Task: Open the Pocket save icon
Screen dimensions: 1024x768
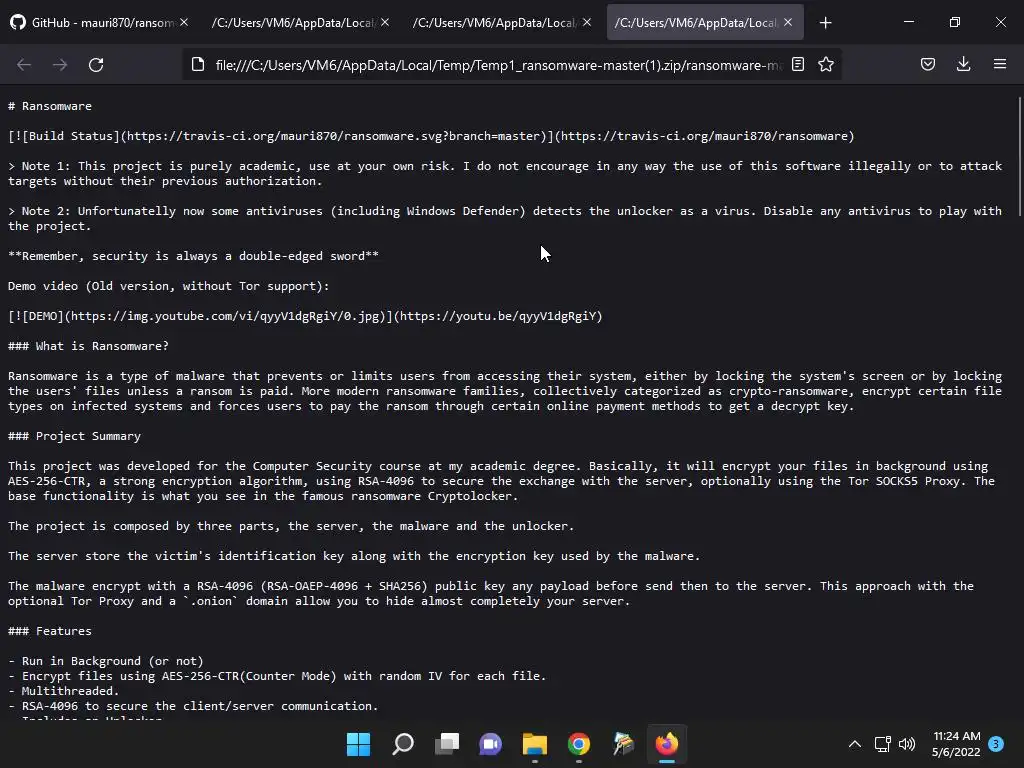Action: [928, 64]
